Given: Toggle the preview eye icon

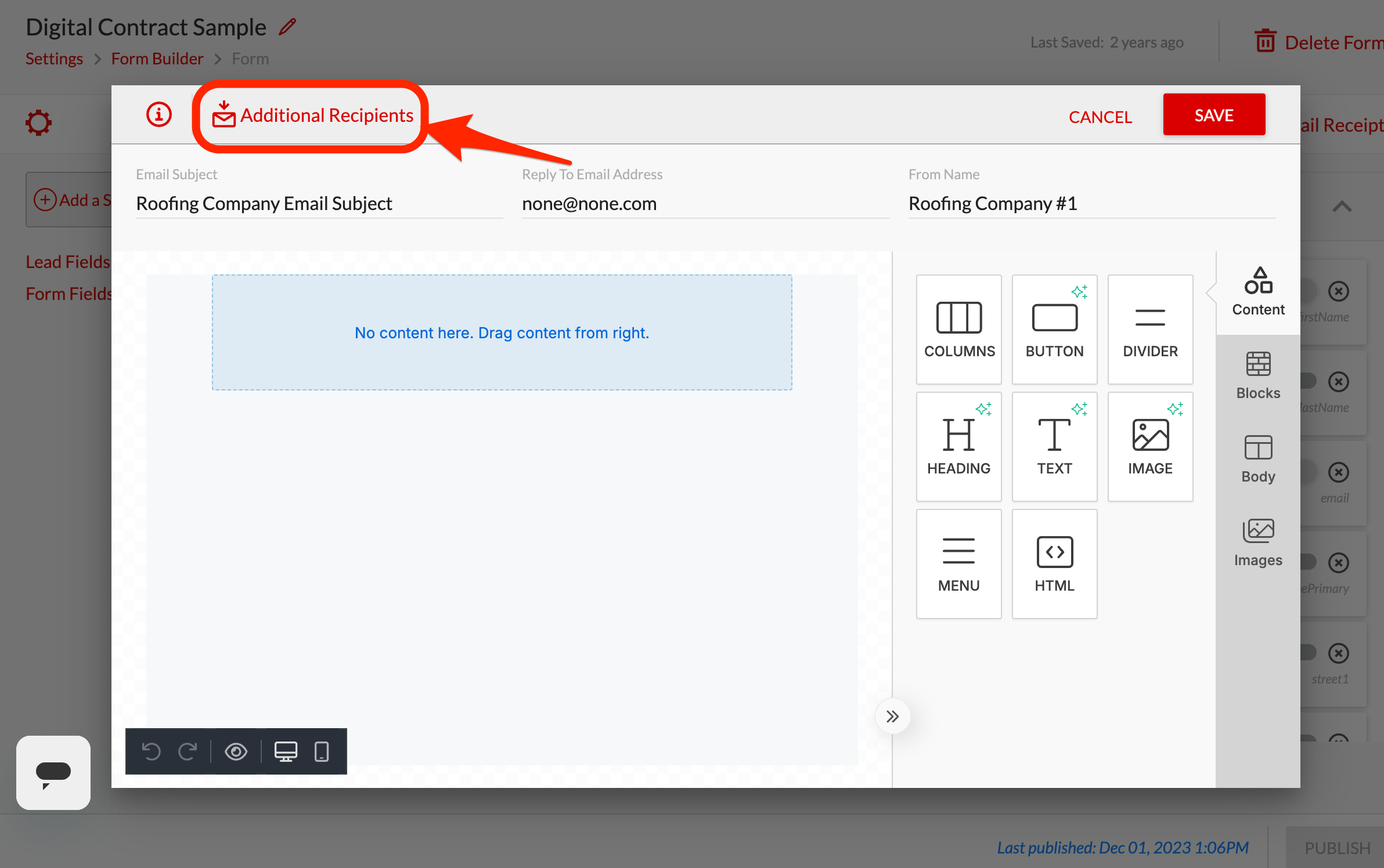Looking at the screenshot, I should [x=236, y=751].
